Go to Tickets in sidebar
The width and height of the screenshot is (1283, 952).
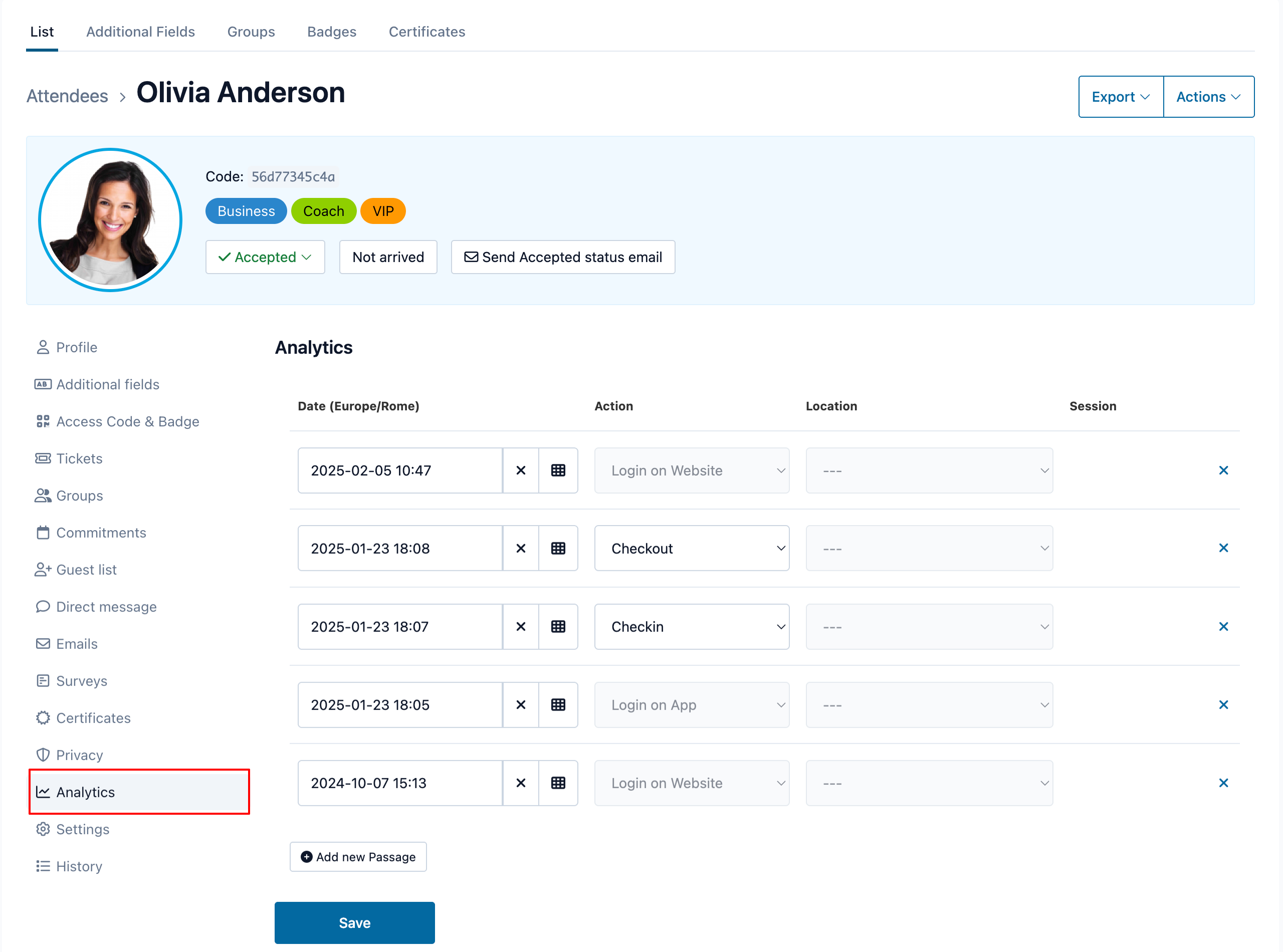click(x=79, y=458)
